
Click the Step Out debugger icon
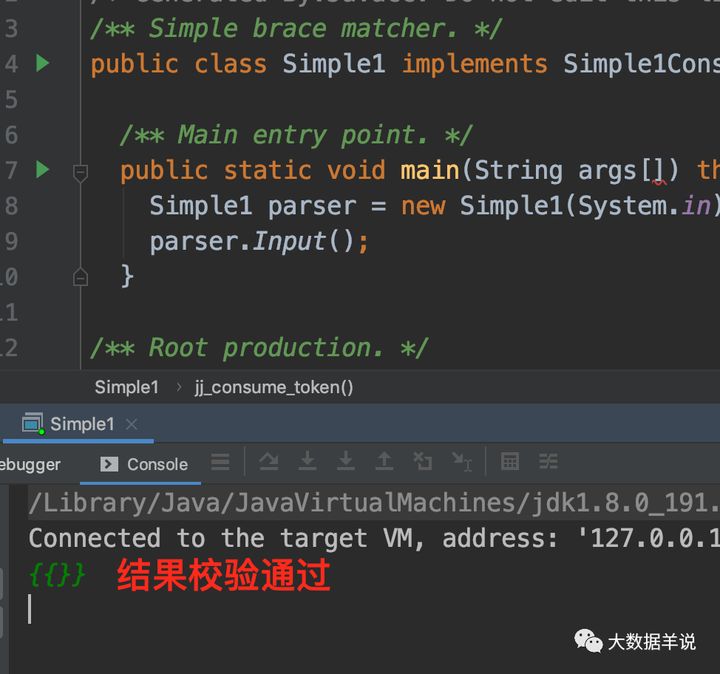[384, 461]
